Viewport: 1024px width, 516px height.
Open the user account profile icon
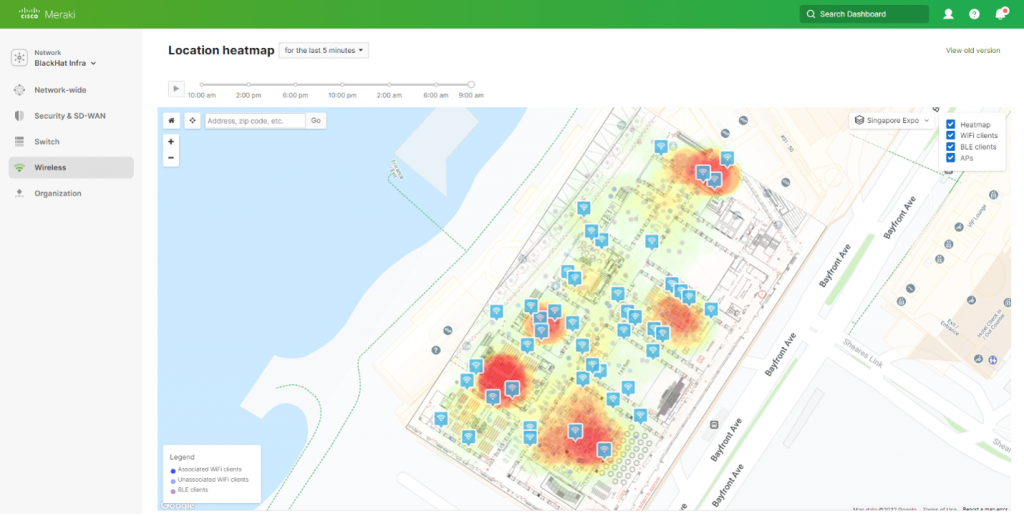point(948,14)
